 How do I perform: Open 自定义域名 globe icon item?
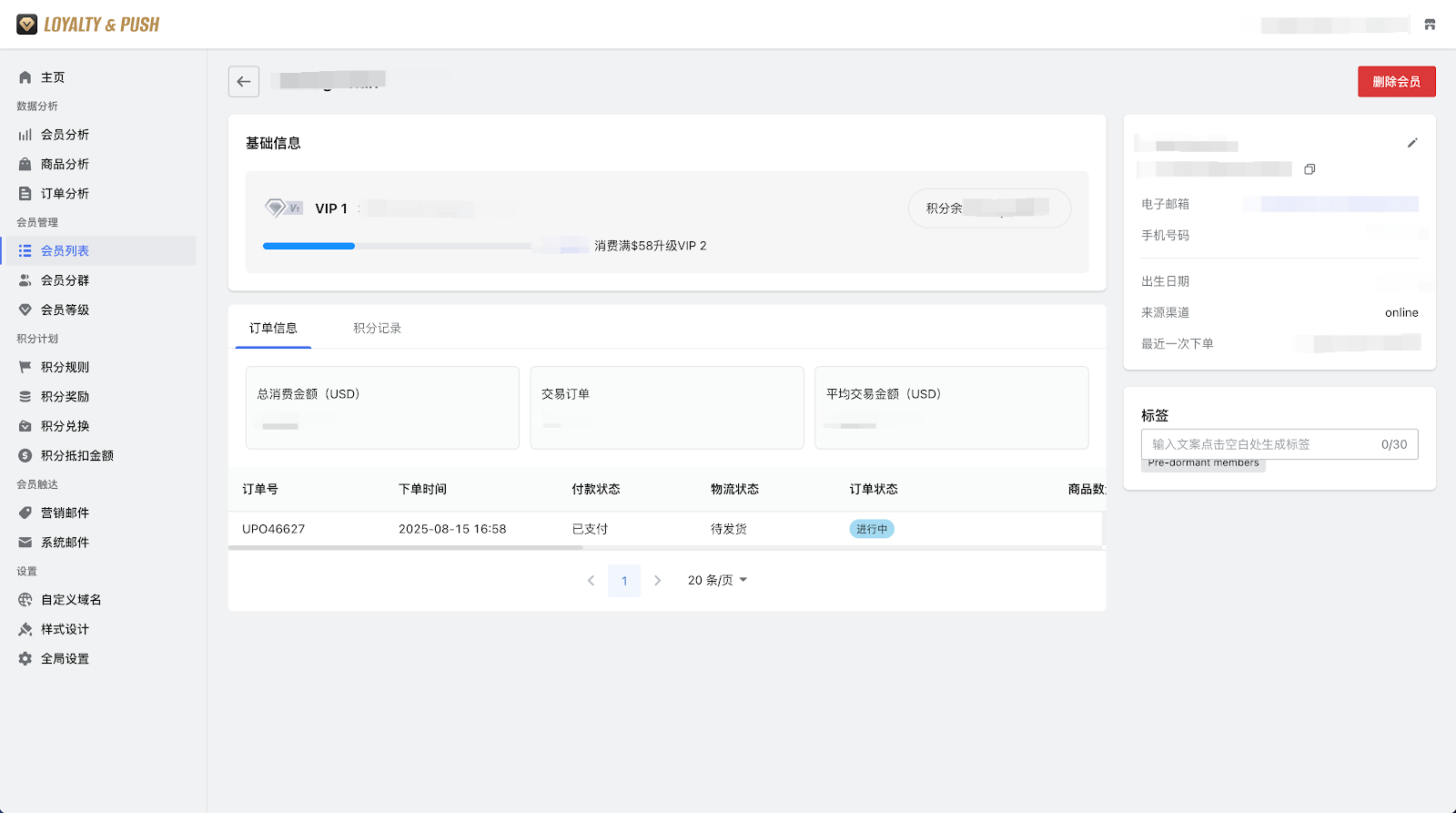point(25,600)
